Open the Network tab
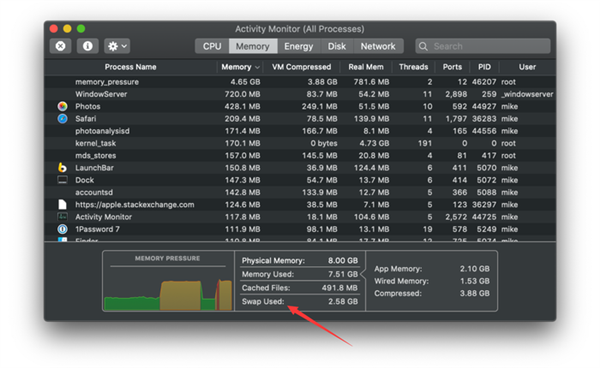The width and height of the screenshot is (600, 368). 378,46
